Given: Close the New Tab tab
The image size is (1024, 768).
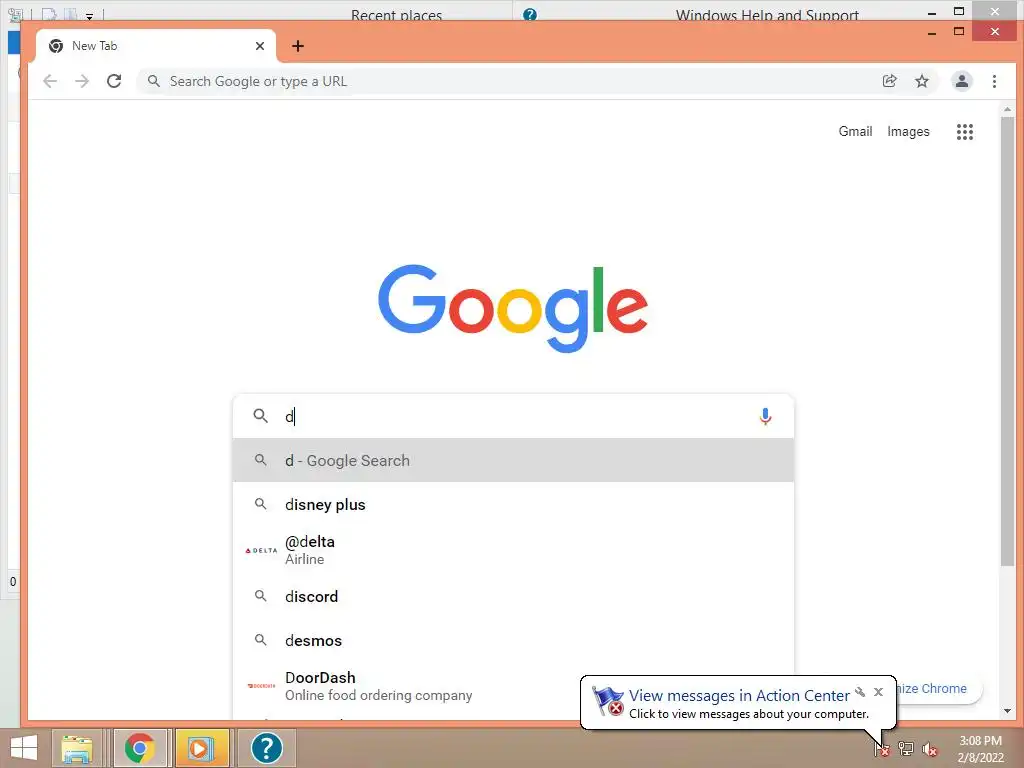Looking at the screenshot, I should click(260, 46).
